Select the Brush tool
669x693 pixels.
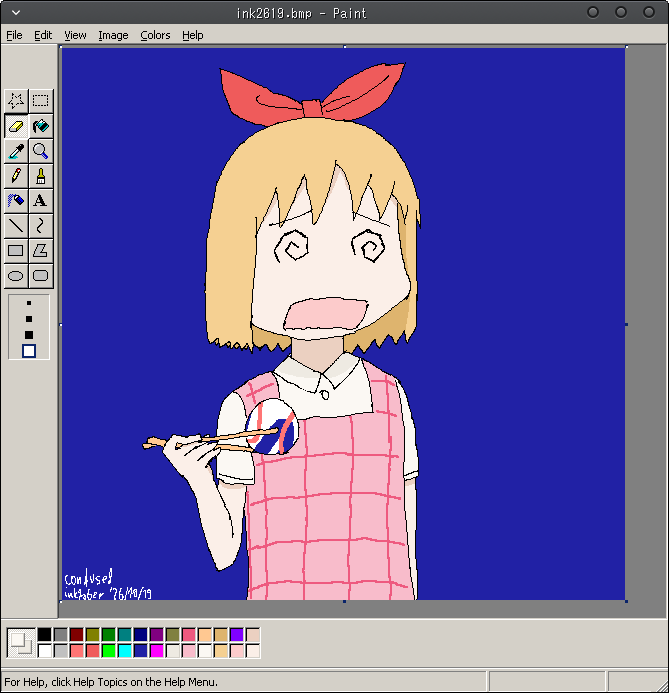[x=41, y=176]
